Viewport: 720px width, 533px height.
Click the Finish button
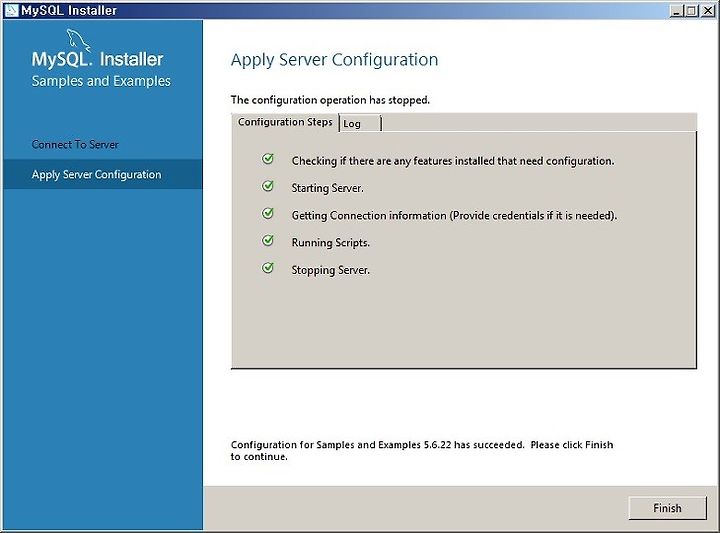pos(667,508)
